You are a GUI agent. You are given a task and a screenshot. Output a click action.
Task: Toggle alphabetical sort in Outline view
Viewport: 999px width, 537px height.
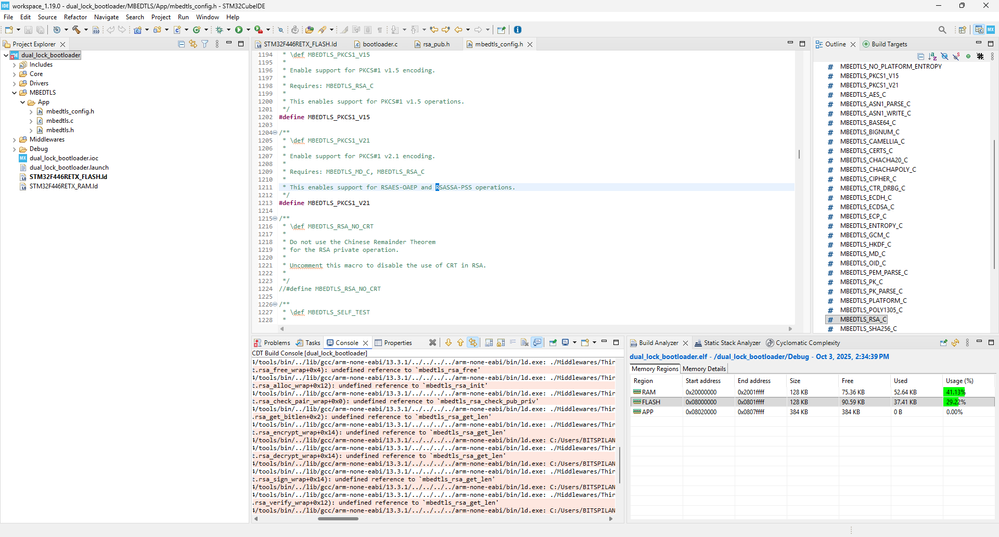(932, 57)
